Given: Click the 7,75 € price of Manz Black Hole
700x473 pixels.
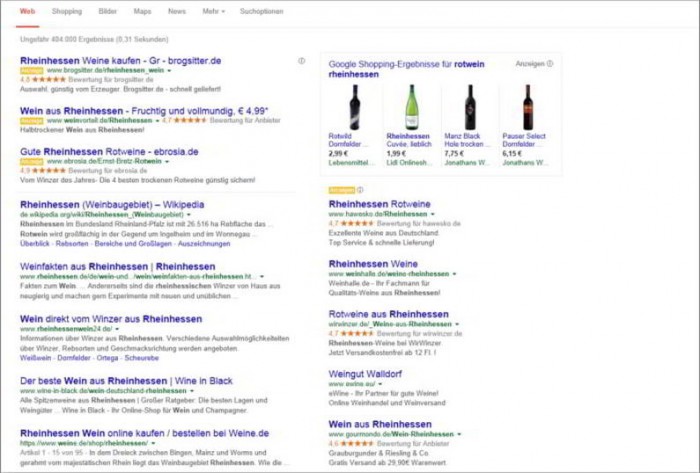Looking at the screenshot, I should (454, 154).
